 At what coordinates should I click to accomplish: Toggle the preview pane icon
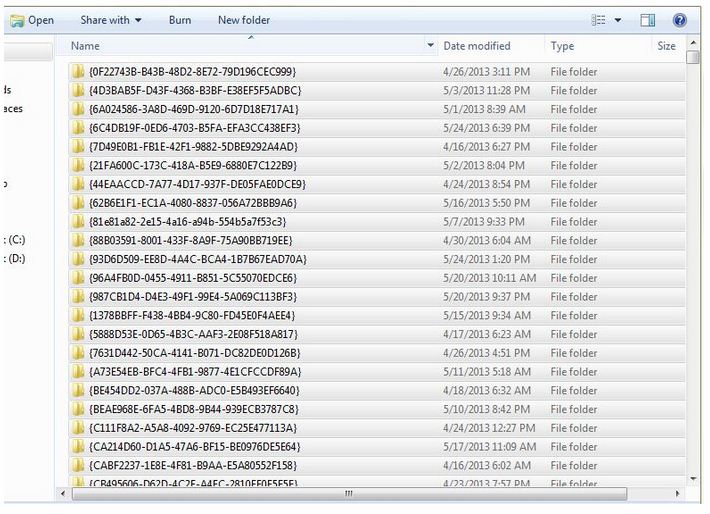647,20
